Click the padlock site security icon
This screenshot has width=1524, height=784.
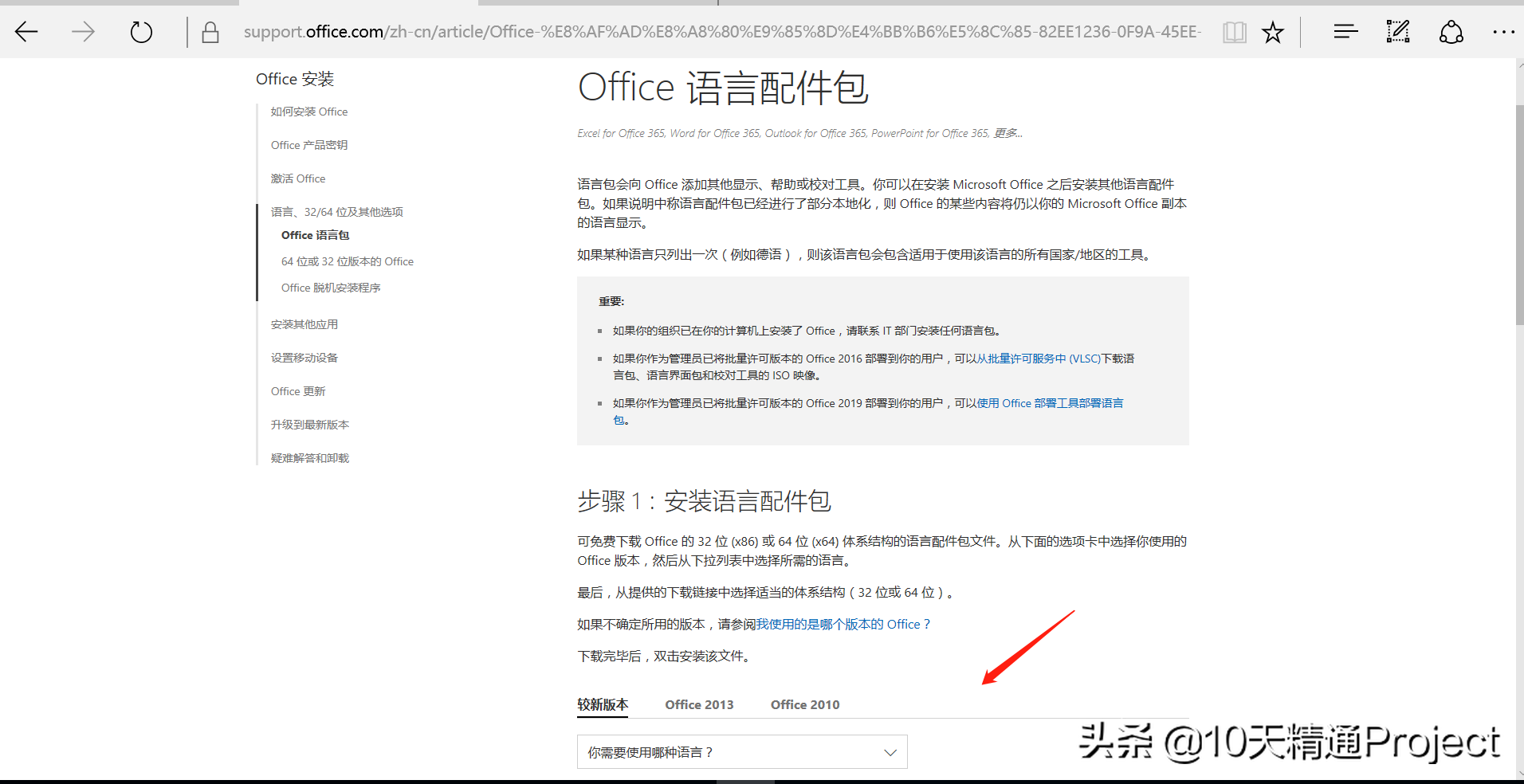(x=210, y=32)
